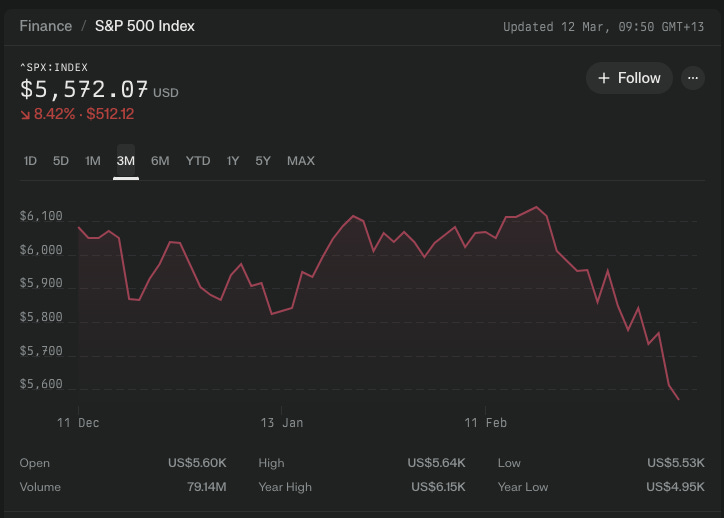Click the Low value US$5.53K
The height and width of the screenshot is (518, 724).
coord(676,463)
